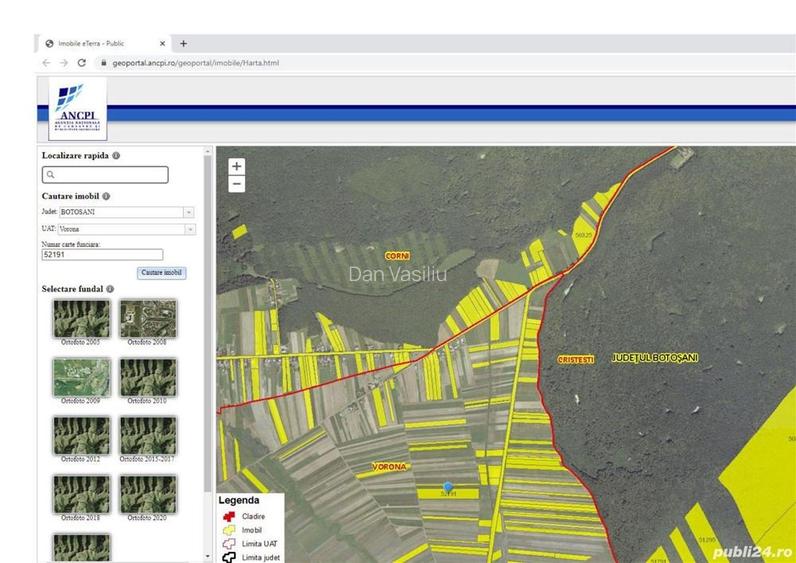
Task: Select the Ortofoto 2009 background
Action: tap(80, 377)
